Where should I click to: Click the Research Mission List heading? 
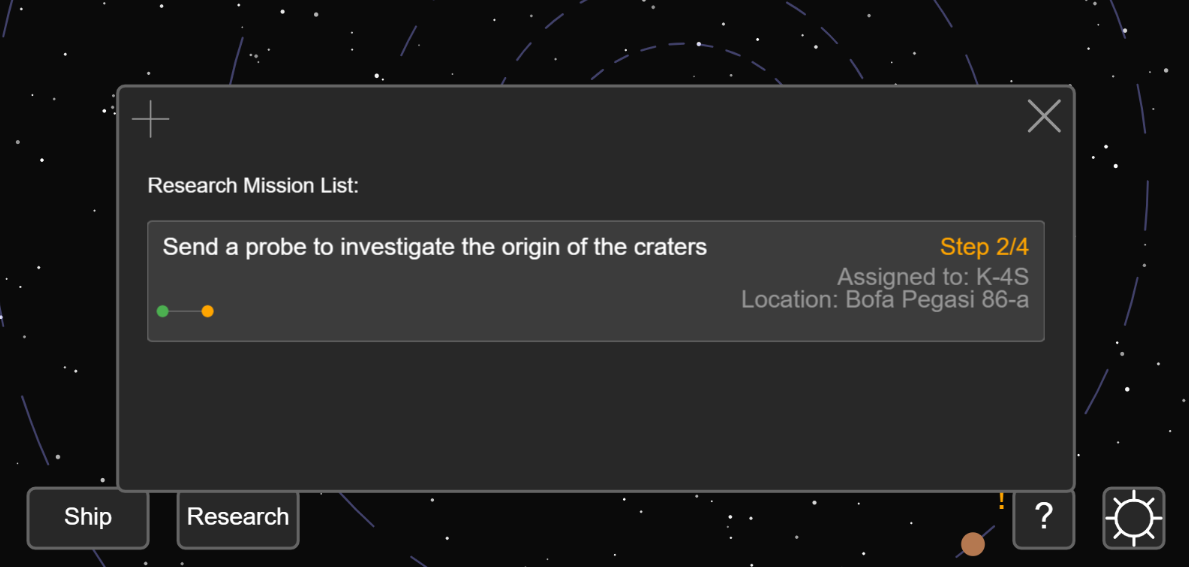[x=253, y=186]
